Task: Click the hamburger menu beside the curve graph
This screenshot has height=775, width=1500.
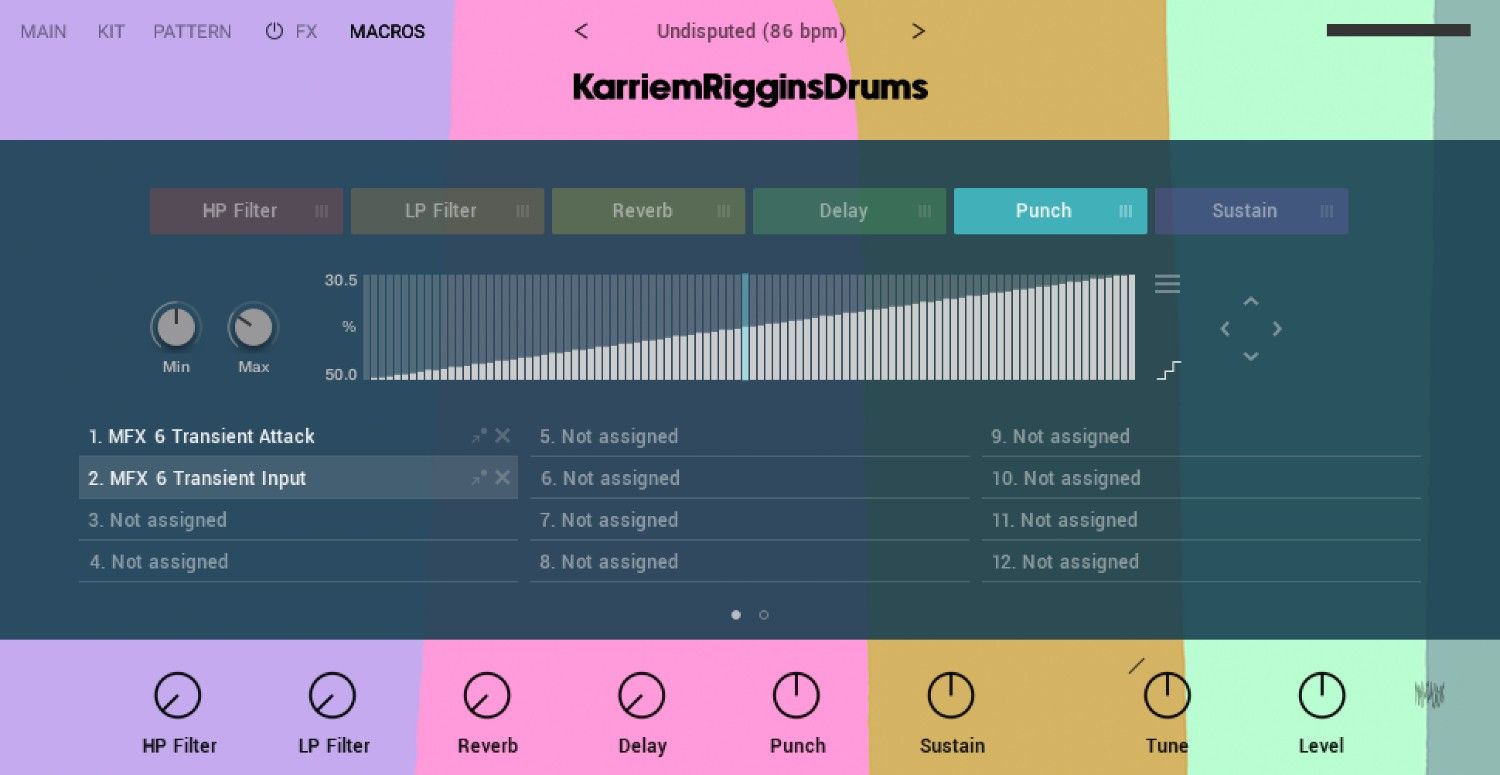Action: (x=1167, y=284)
